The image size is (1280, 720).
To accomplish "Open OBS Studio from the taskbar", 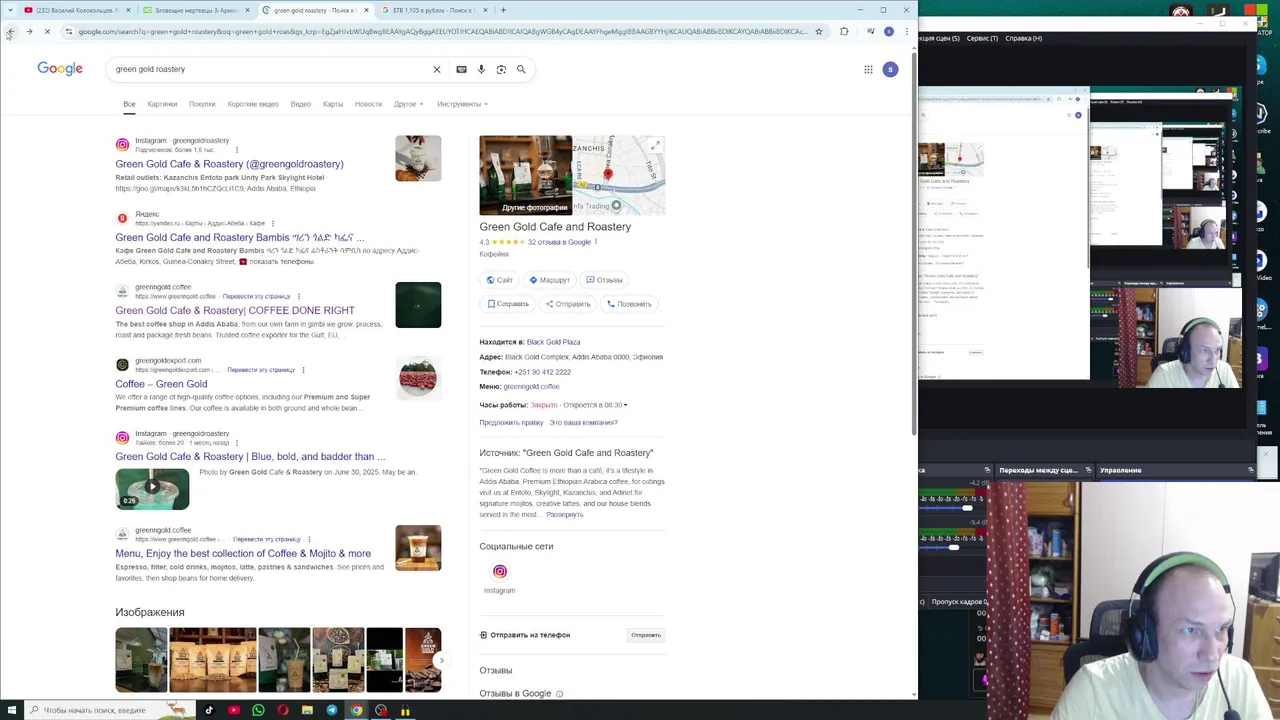I will [x=381, y=710].
